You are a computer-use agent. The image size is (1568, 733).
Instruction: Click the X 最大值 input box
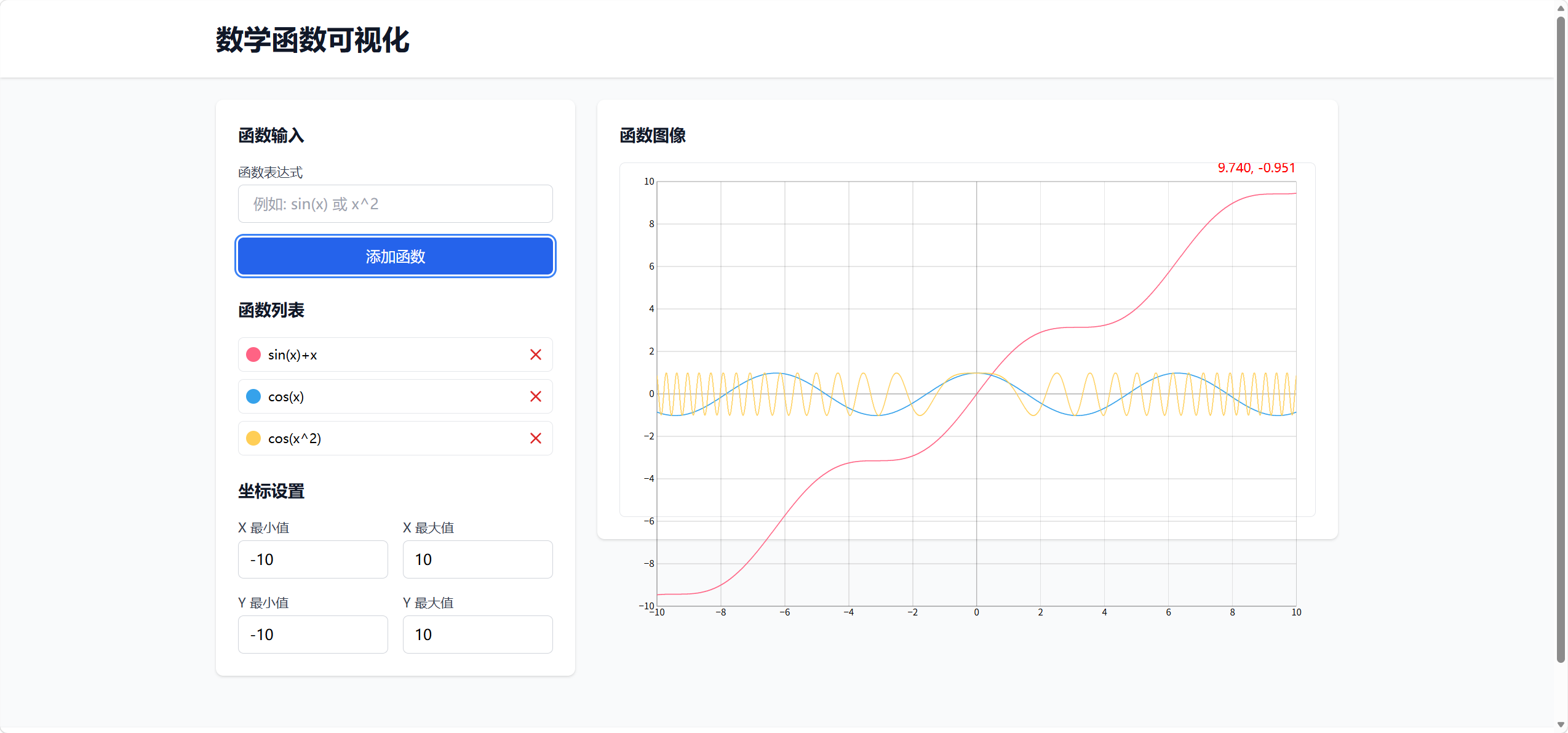[477, 559]
